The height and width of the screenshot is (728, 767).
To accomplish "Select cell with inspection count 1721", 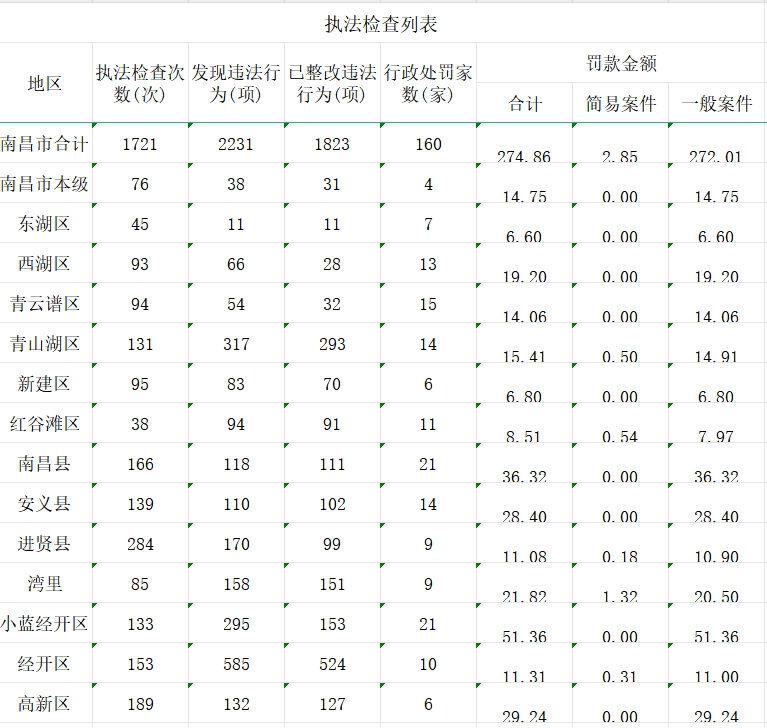I will pyautogui.click(x=140, y=144).
